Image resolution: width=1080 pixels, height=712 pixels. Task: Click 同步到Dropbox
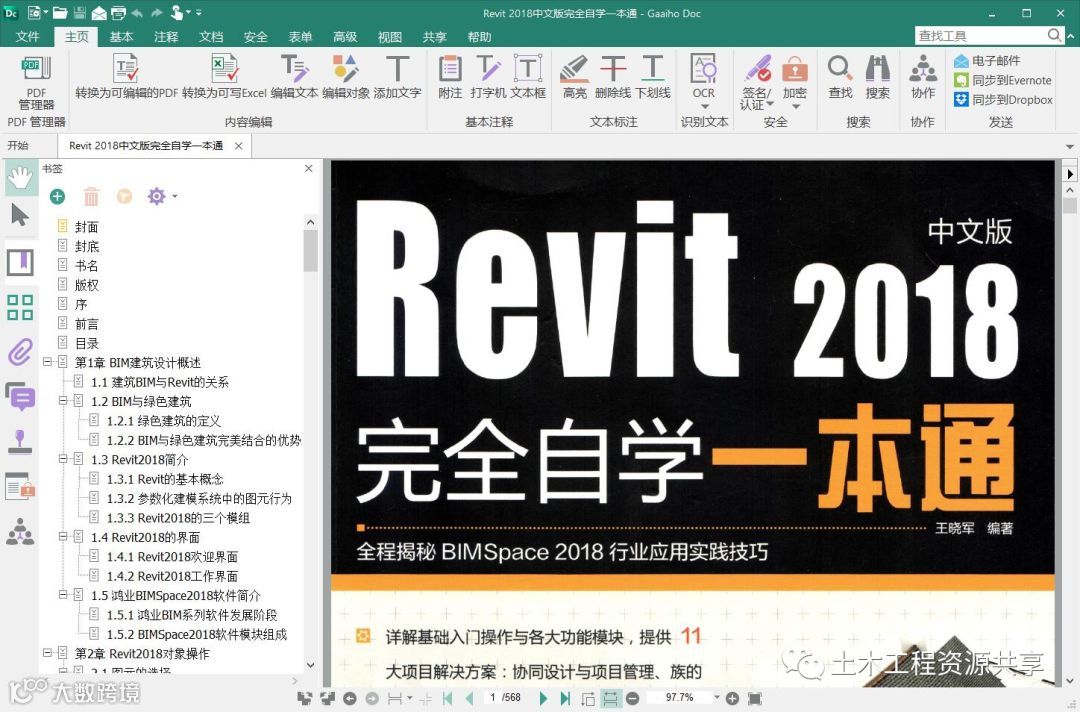coord(1003,100)
